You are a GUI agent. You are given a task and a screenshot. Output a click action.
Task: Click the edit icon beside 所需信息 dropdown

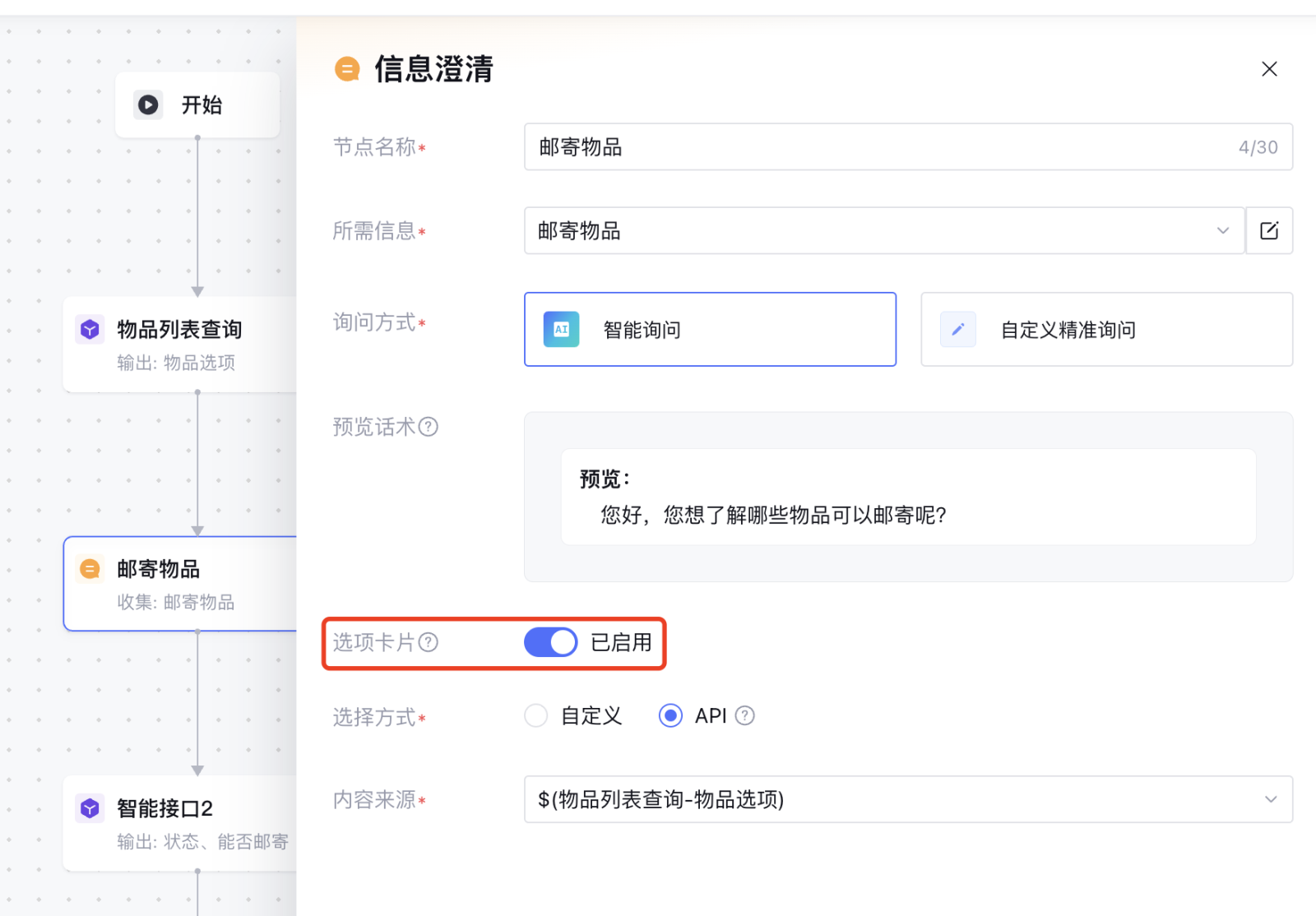[1269, 231]
